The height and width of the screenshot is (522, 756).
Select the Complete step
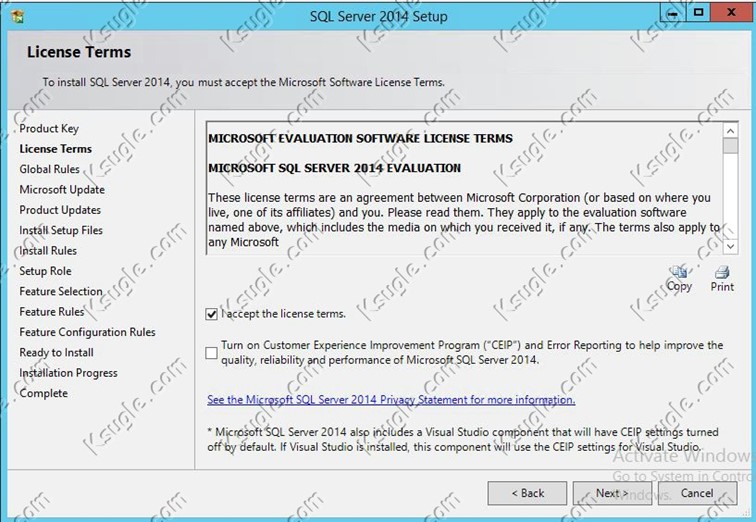point(44,393)
